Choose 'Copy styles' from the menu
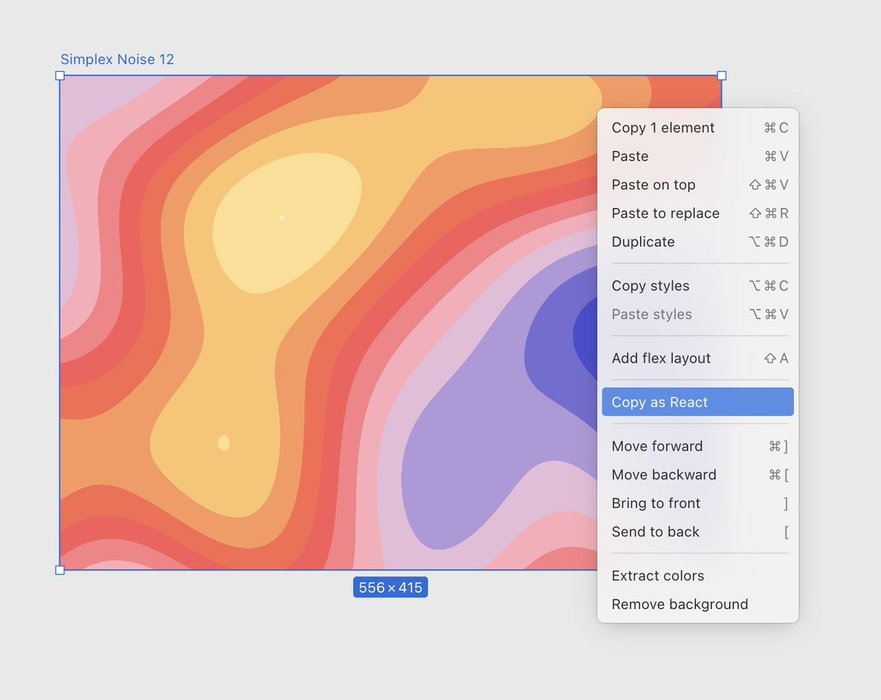 coord(650,286)
